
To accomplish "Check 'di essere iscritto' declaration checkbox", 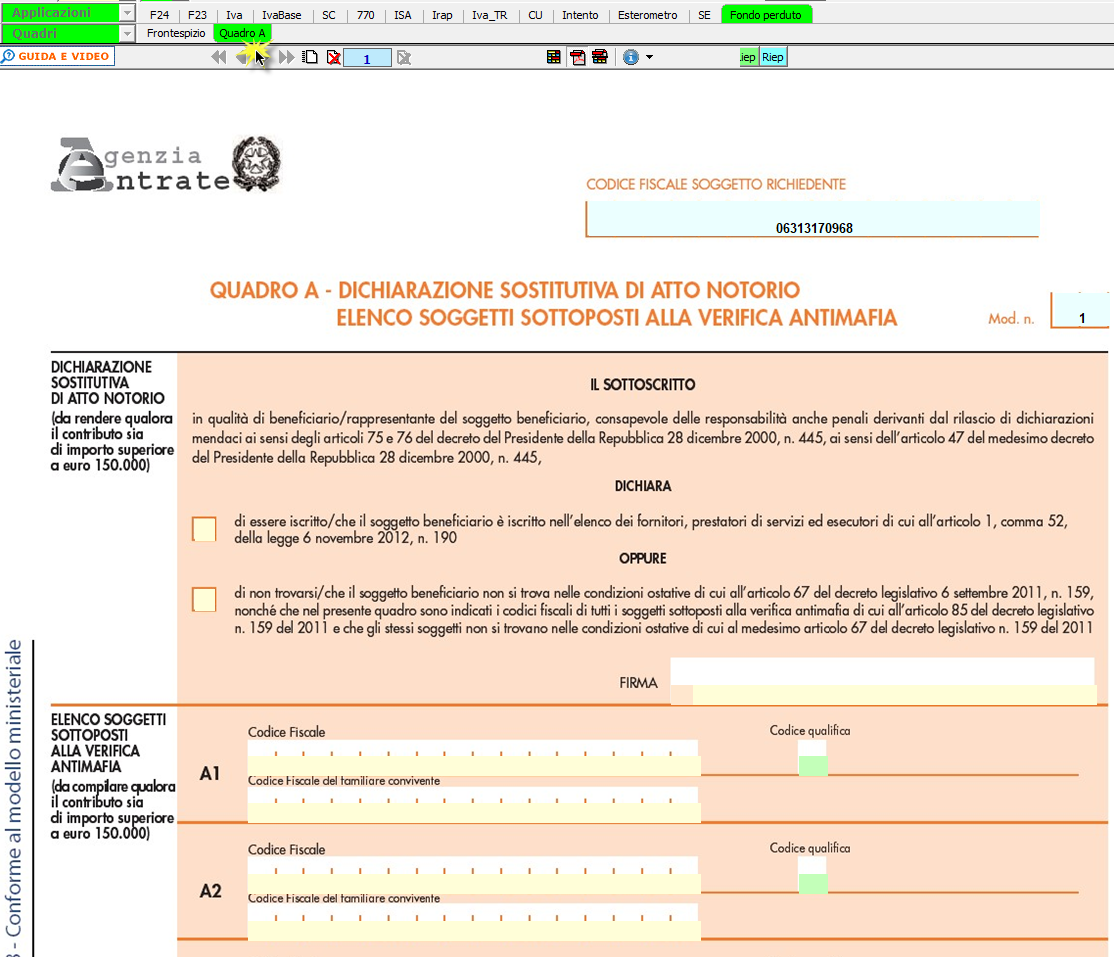I will (205, 529).
